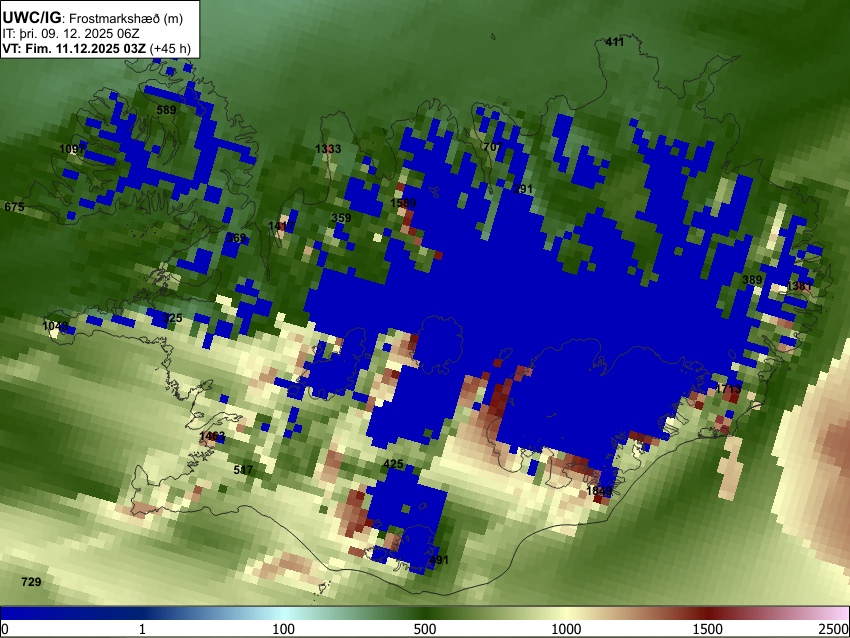Click the map value 517
Viewport: 850px width, 638px height.
(243, 470)
